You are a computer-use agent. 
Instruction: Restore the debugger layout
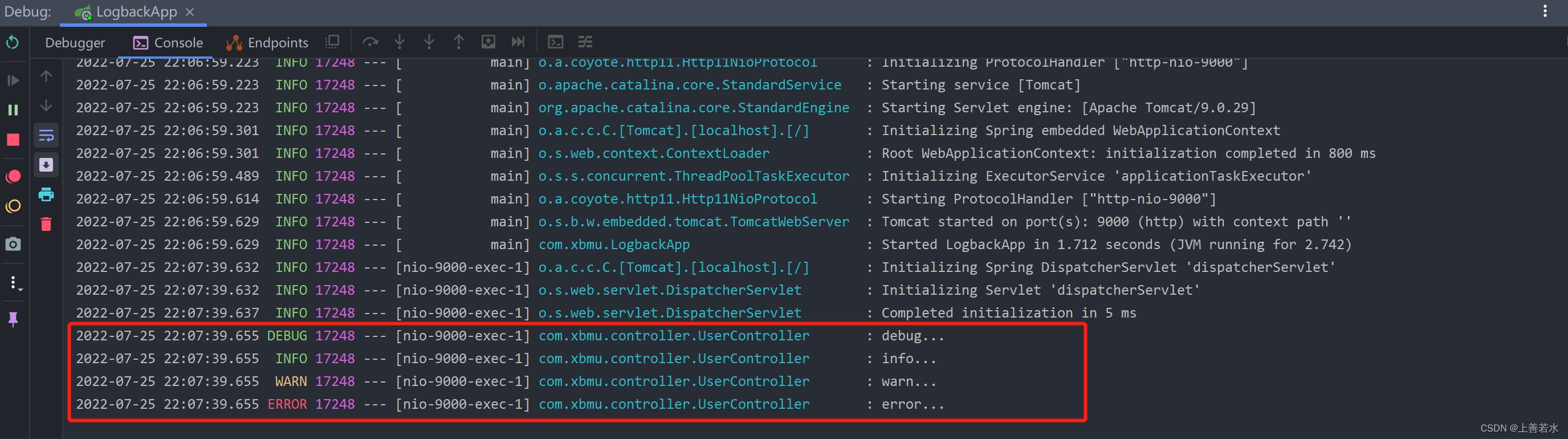point(332,42)
